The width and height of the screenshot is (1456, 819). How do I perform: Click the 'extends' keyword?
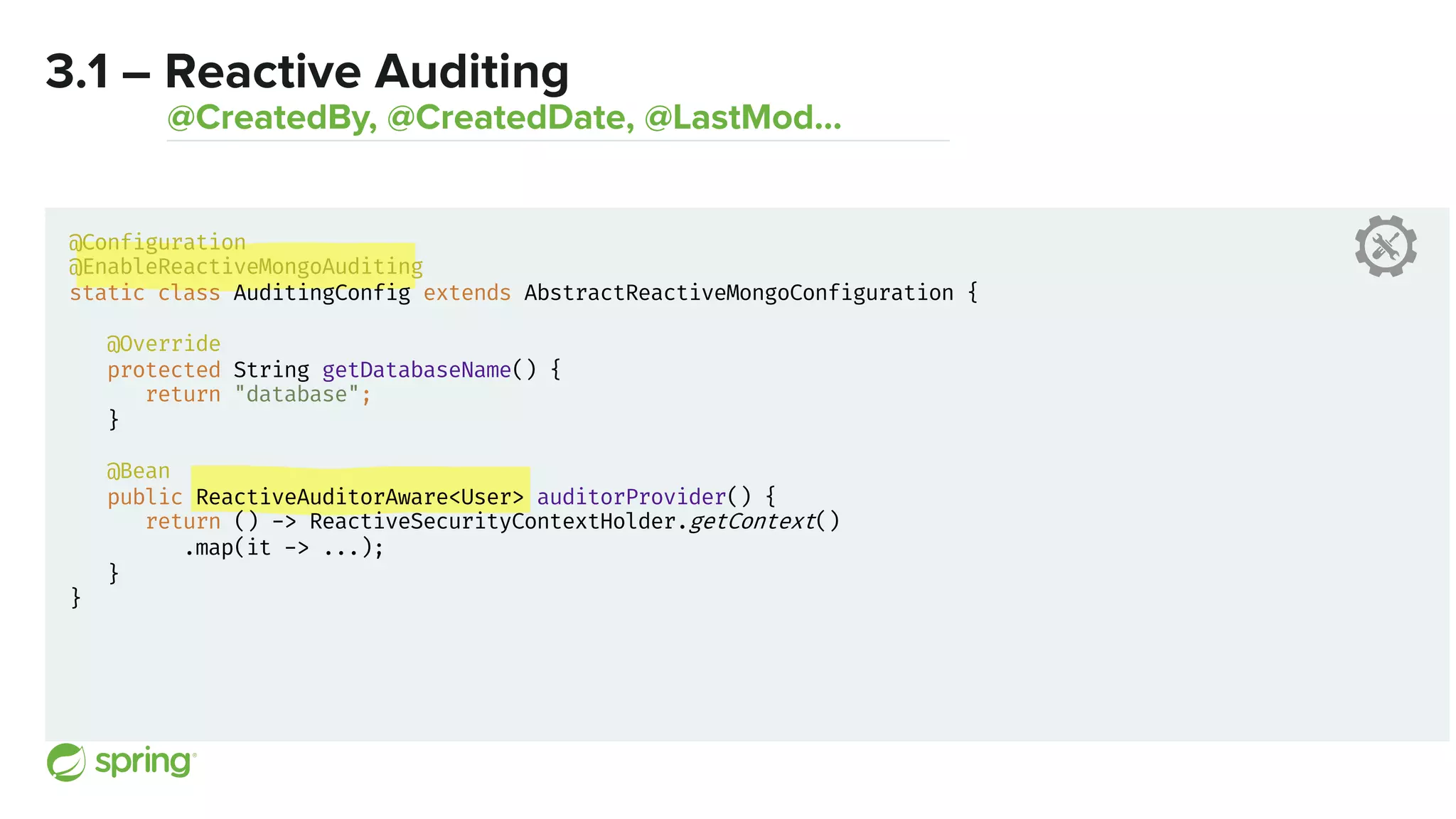click(467, 292)
